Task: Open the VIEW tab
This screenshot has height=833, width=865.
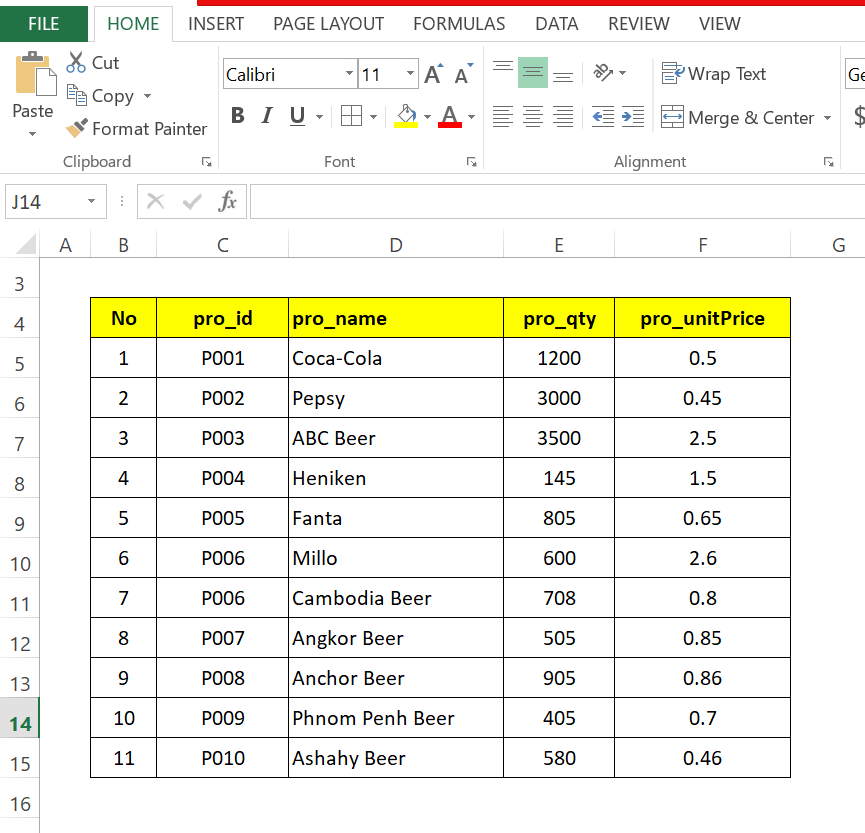Action: (719, 24)
